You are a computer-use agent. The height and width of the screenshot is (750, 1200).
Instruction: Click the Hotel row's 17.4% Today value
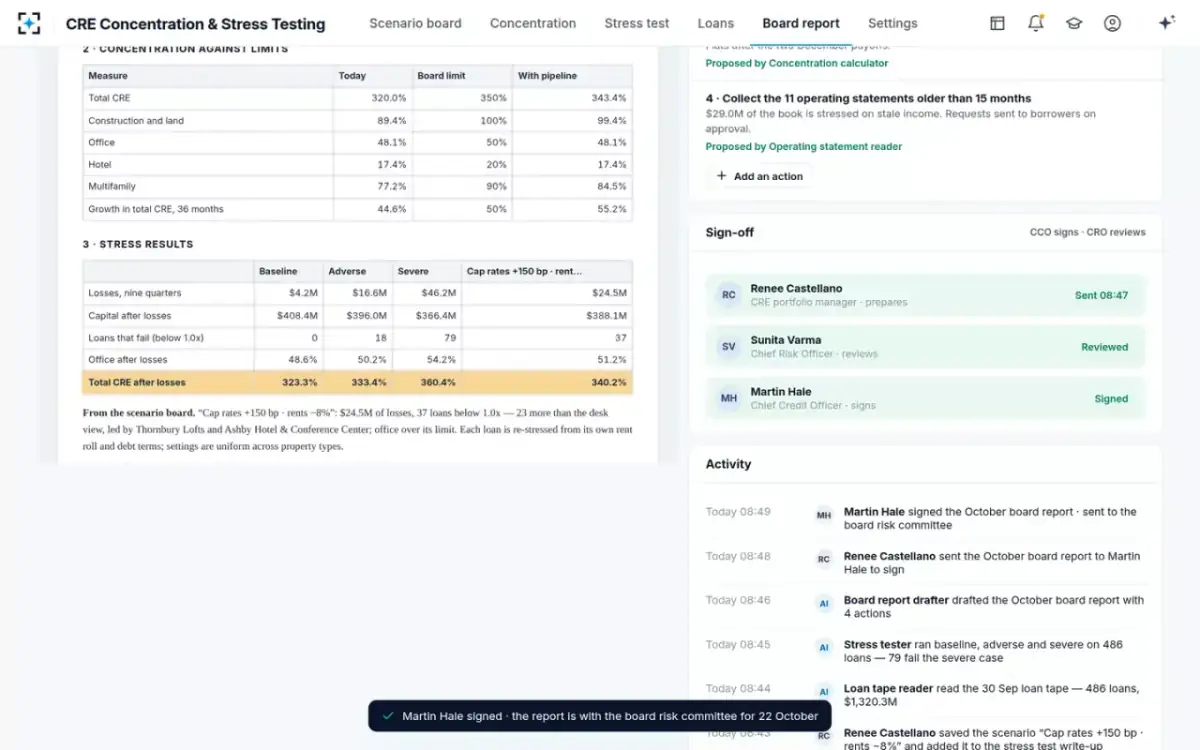coord(392,164)
